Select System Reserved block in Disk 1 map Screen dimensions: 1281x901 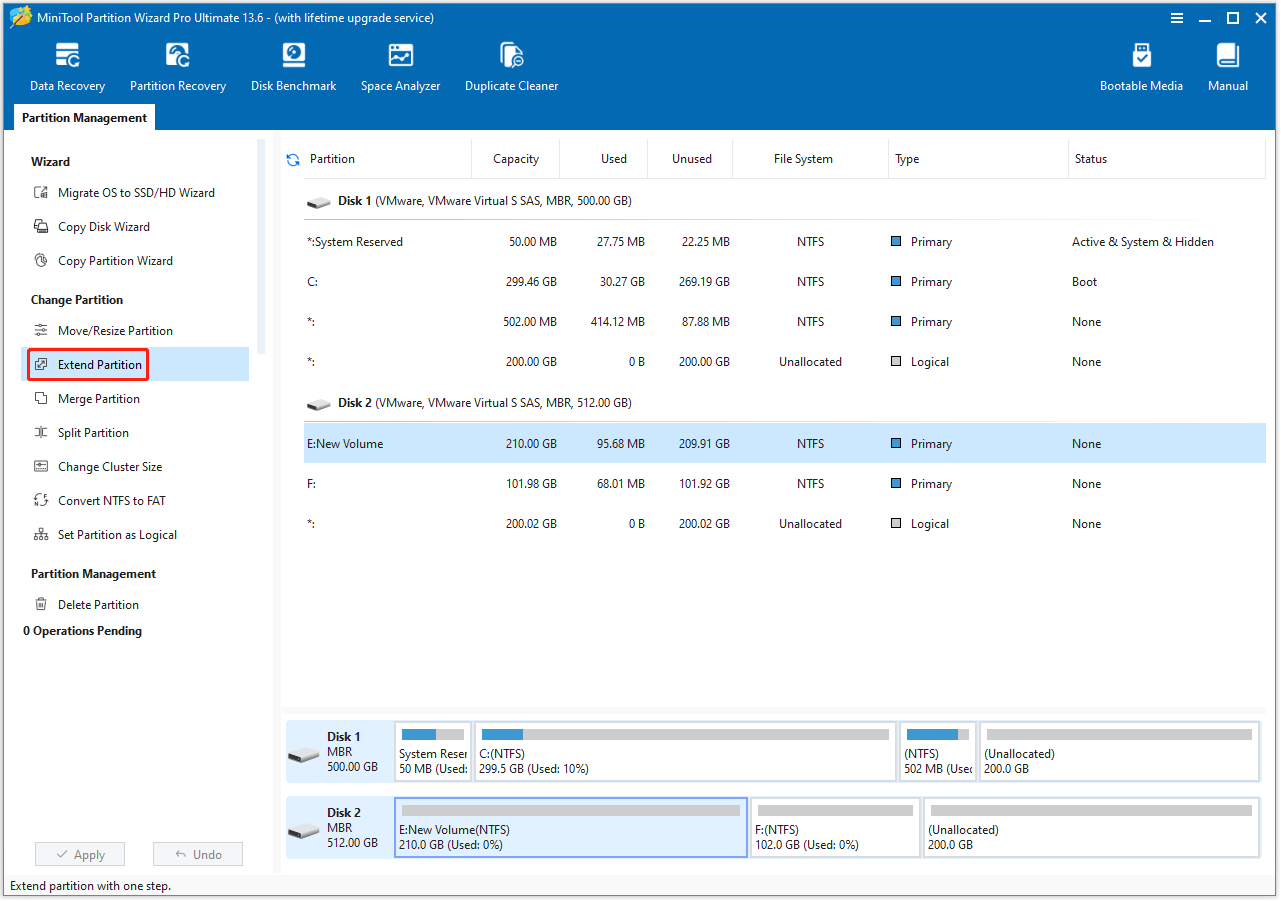pos(432,752)
